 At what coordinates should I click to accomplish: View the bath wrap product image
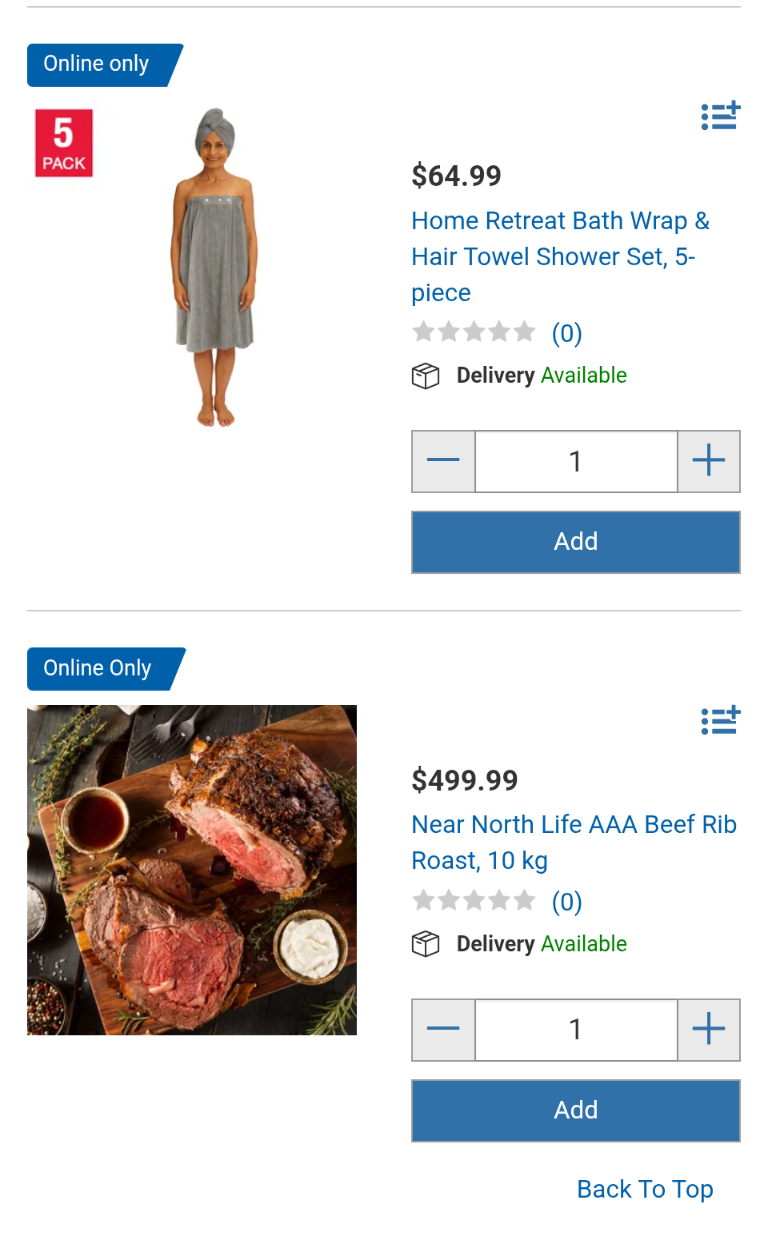pyautogui.click(x=213, y=267)
